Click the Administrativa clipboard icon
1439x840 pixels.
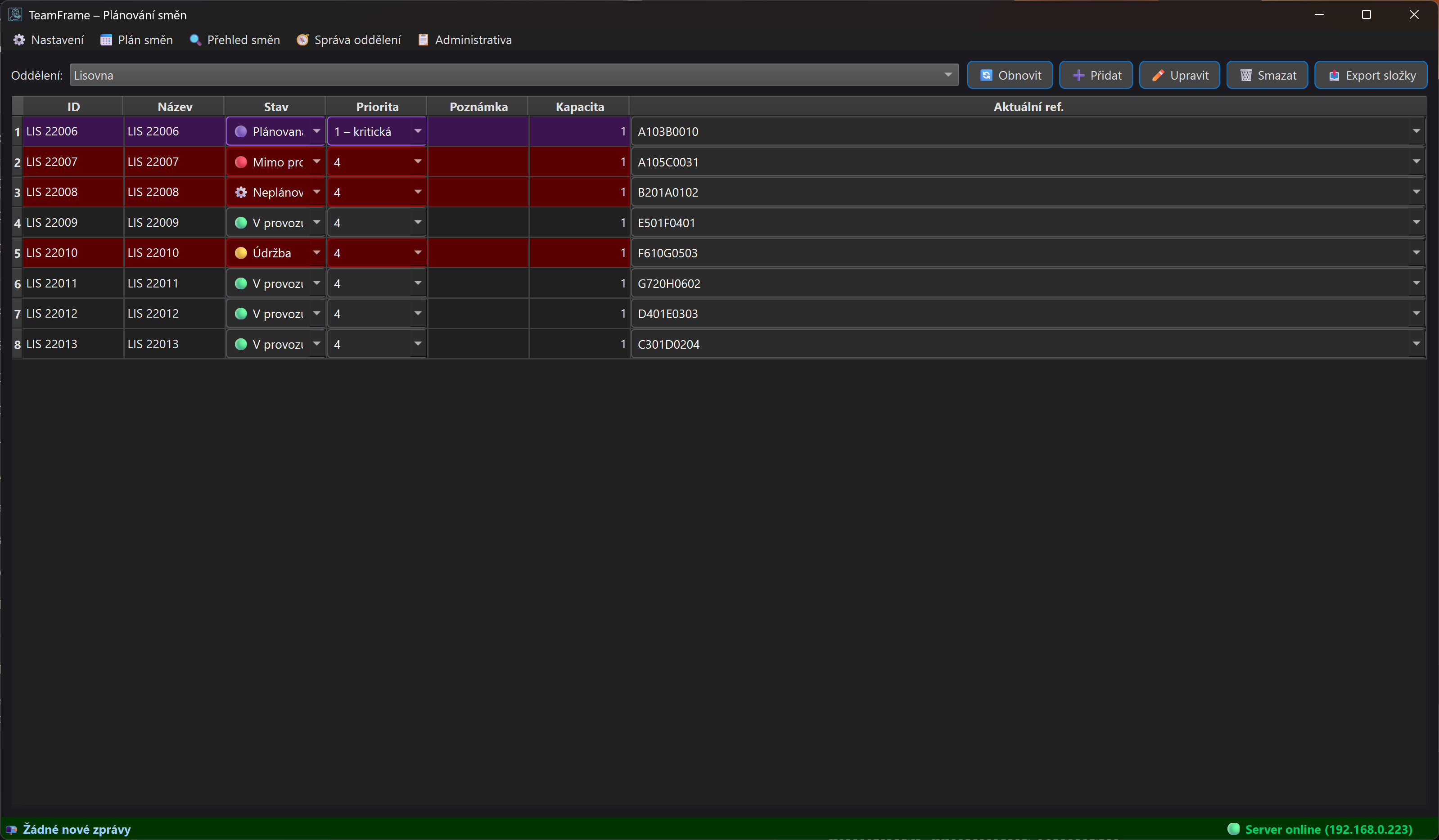coord(423,40)
